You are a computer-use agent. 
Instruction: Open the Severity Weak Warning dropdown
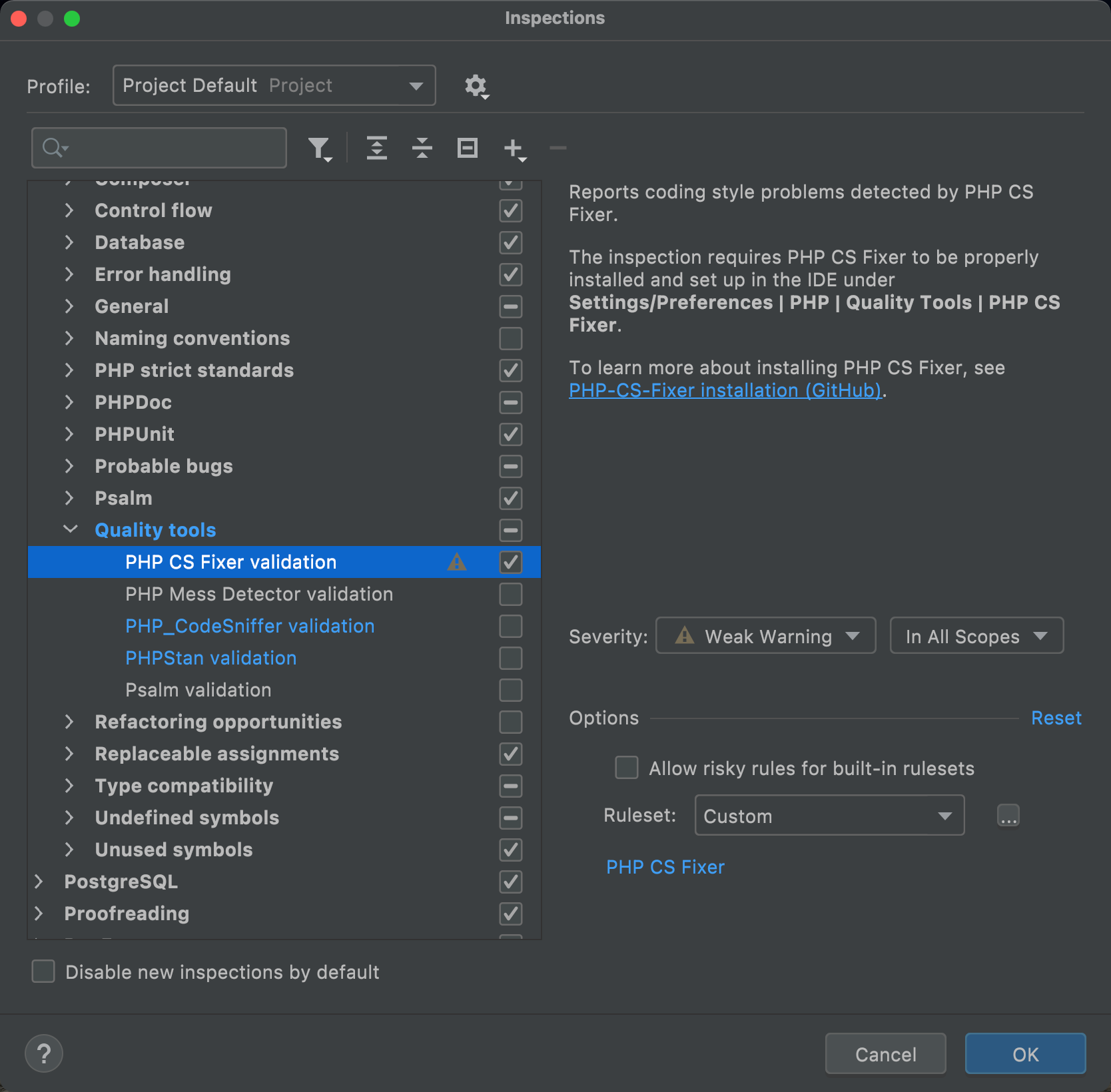pyautogui.click(x=765, y=636)
